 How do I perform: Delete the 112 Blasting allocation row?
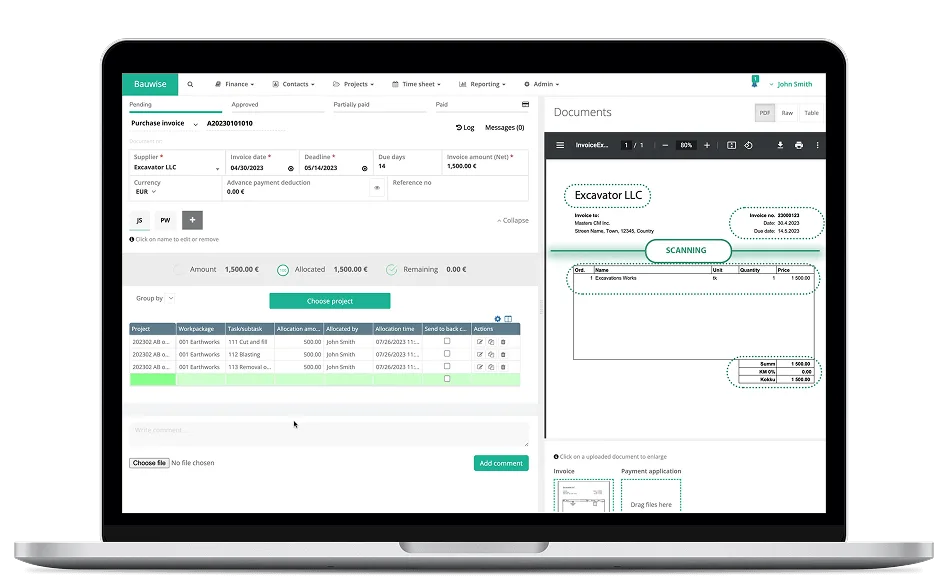(503, 354)
